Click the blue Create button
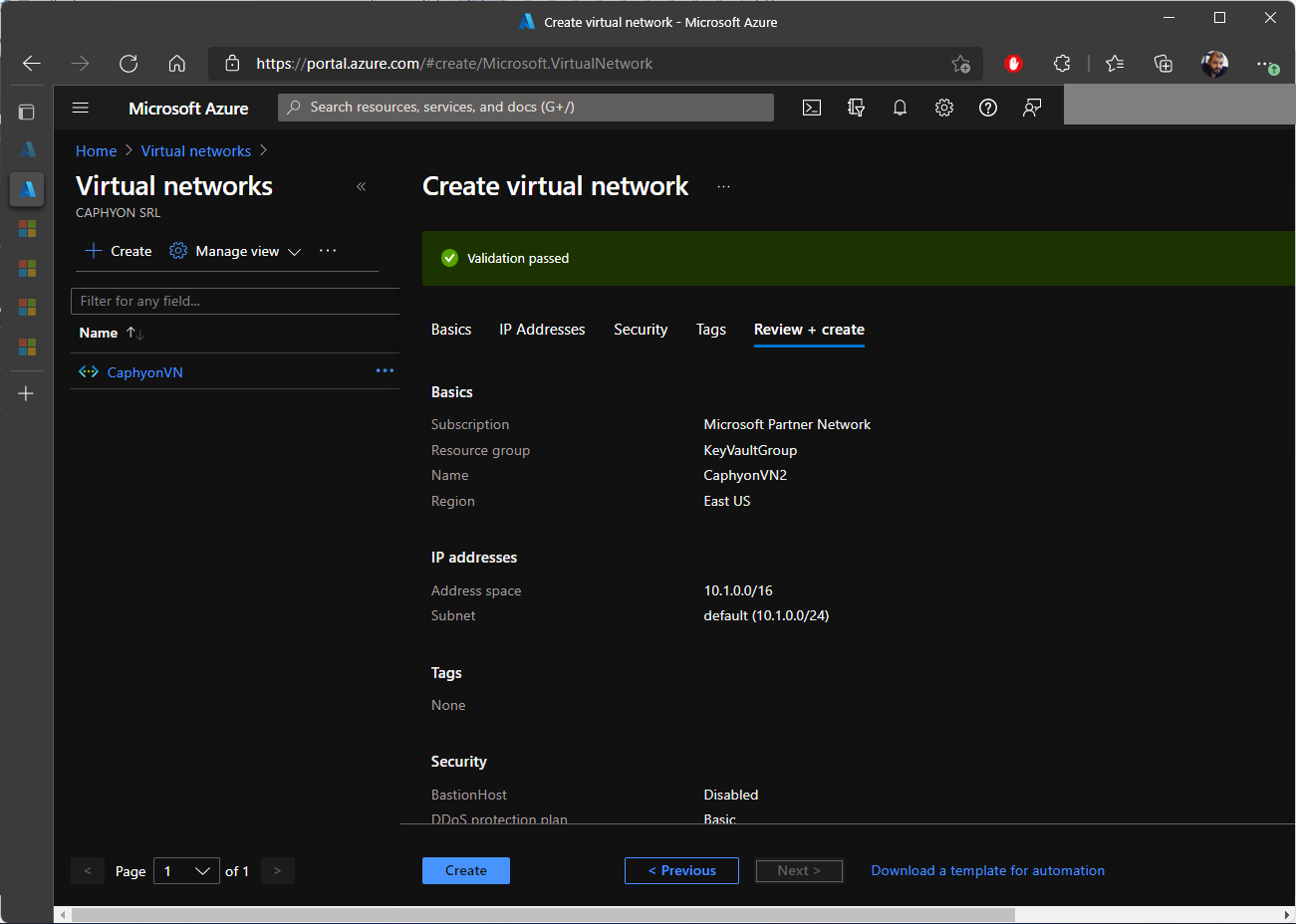 pyautogui.click(x=466, y=870)
